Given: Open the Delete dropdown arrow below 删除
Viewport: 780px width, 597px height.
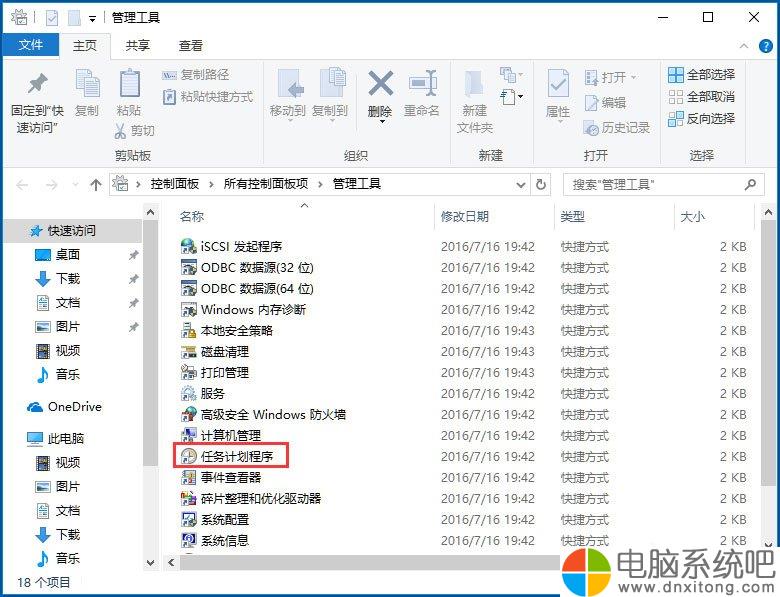Looking at the screenshot, I should click(x=382, y=122).
